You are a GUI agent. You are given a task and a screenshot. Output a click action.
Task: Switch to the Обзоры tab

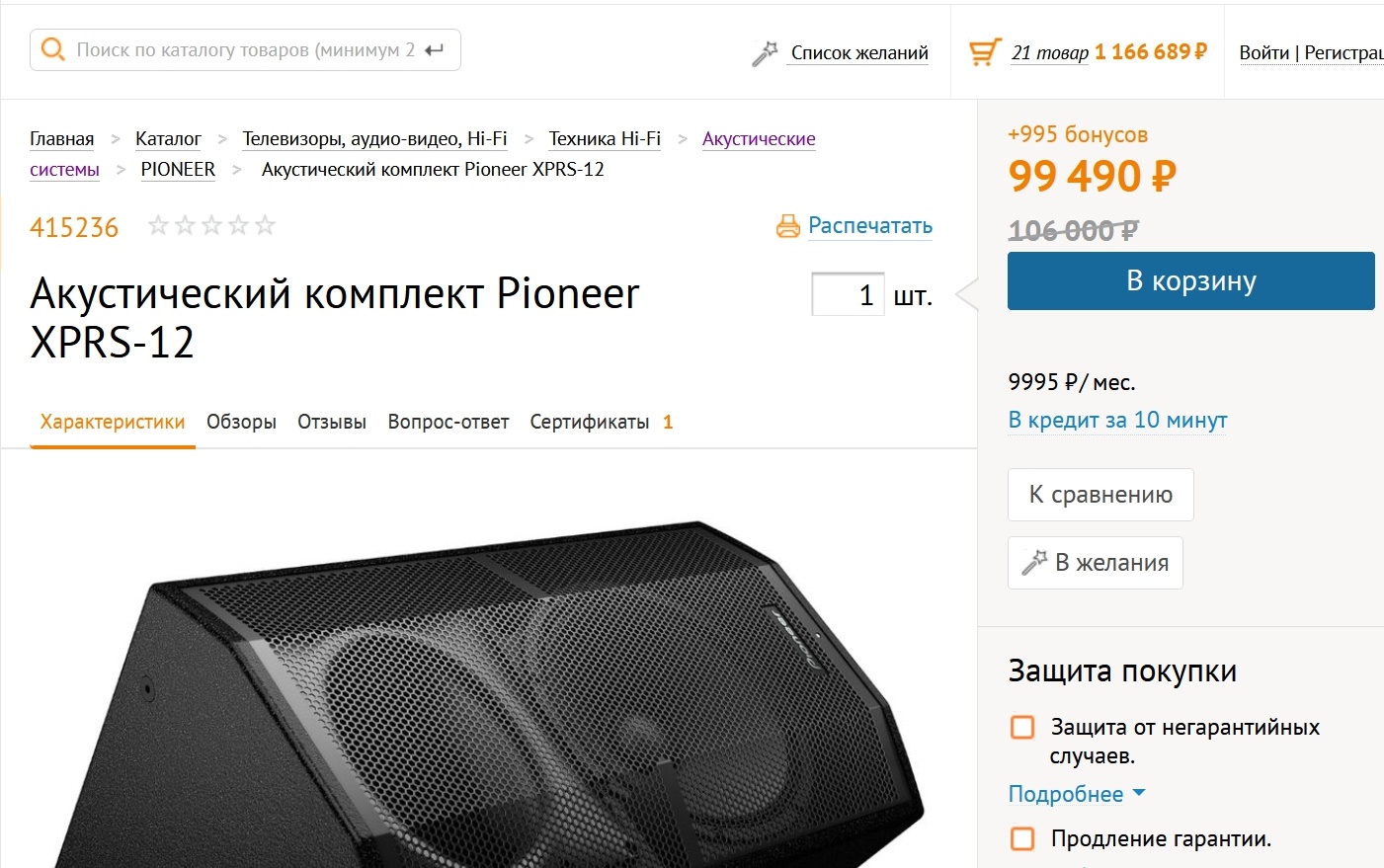(241, 422)
